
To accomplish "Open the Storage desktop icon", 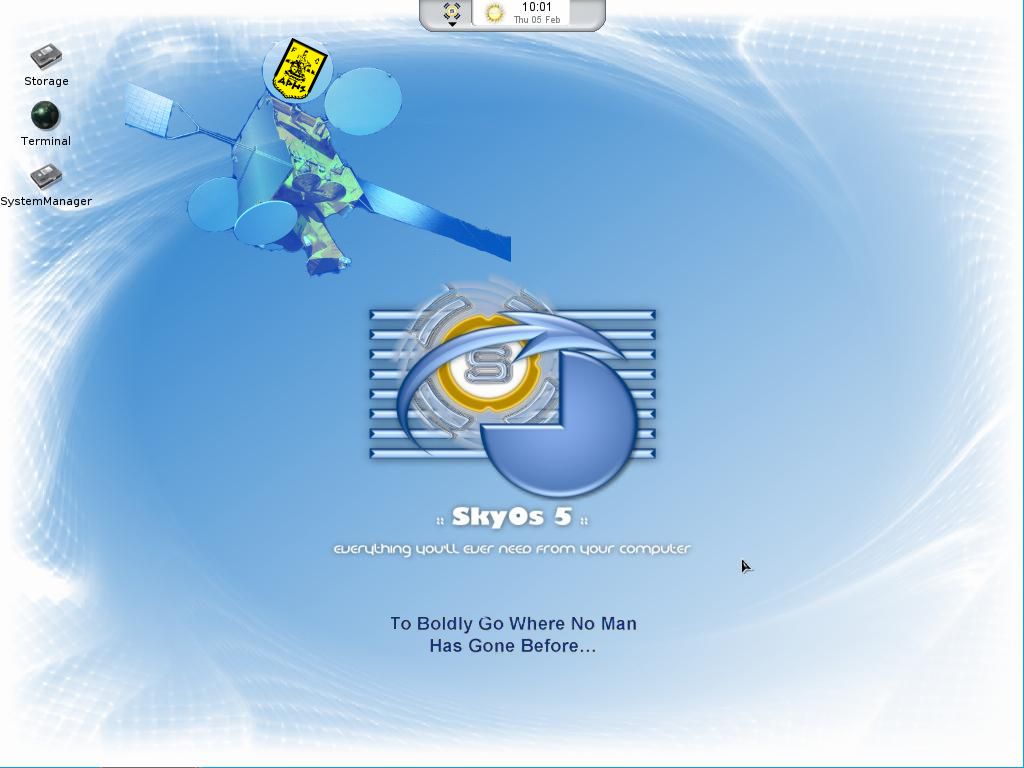I will [x=45, y=56].
